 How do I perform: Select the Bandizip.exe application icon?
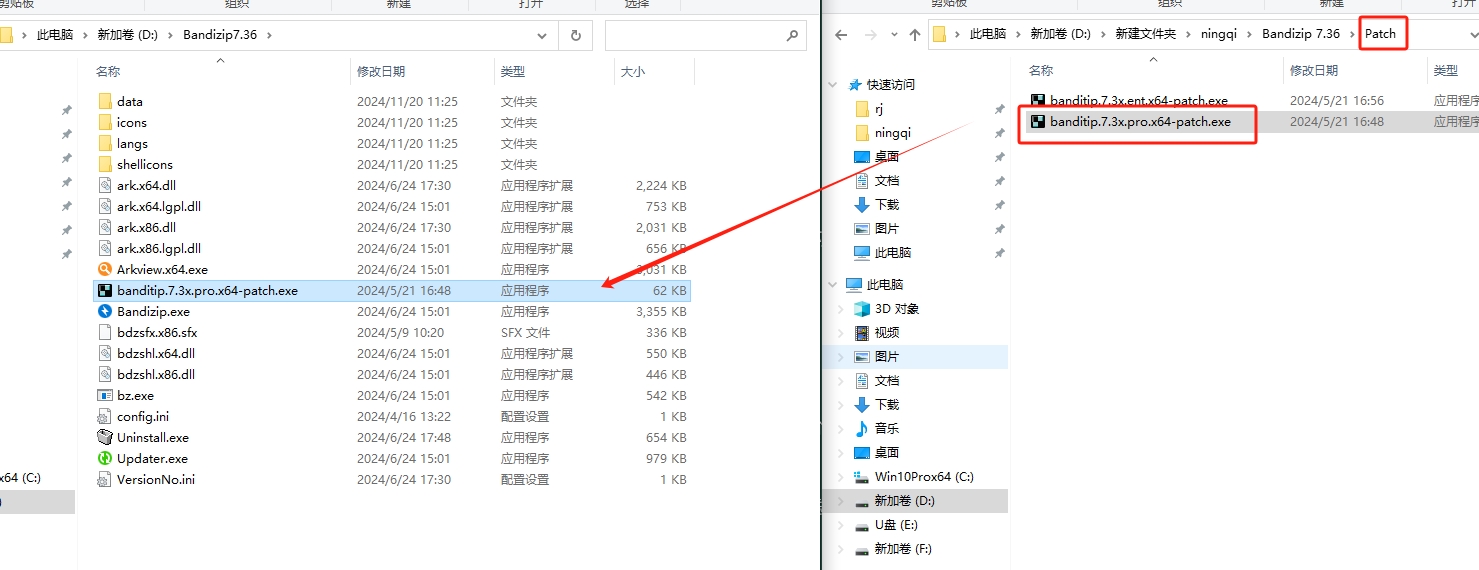(x=106, y=311)
